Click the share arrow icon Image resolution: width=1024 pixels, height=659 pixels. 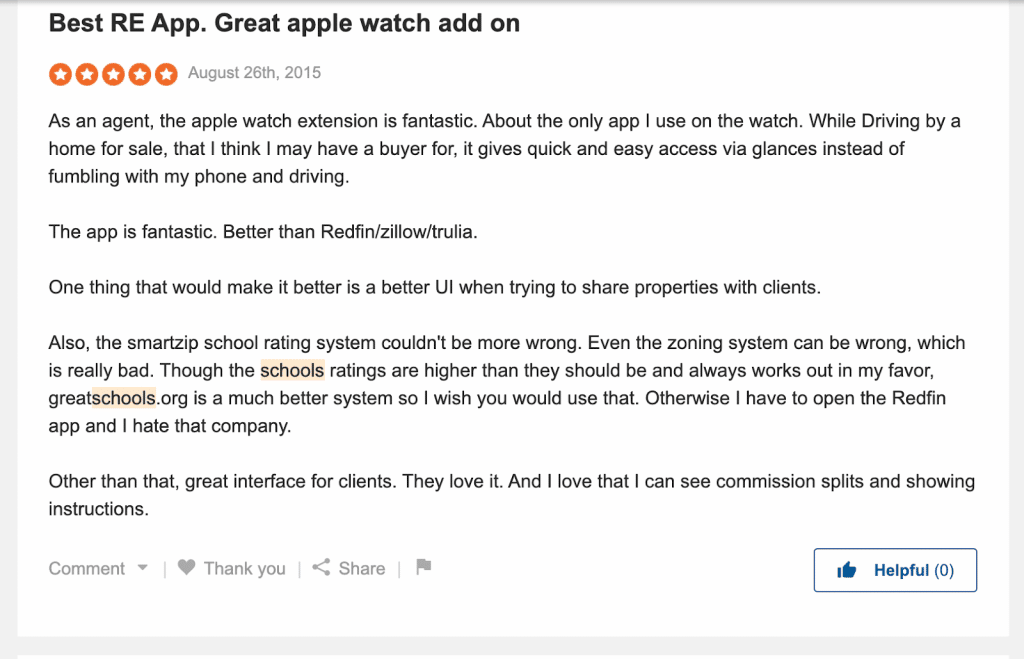[x=321, y=567]
